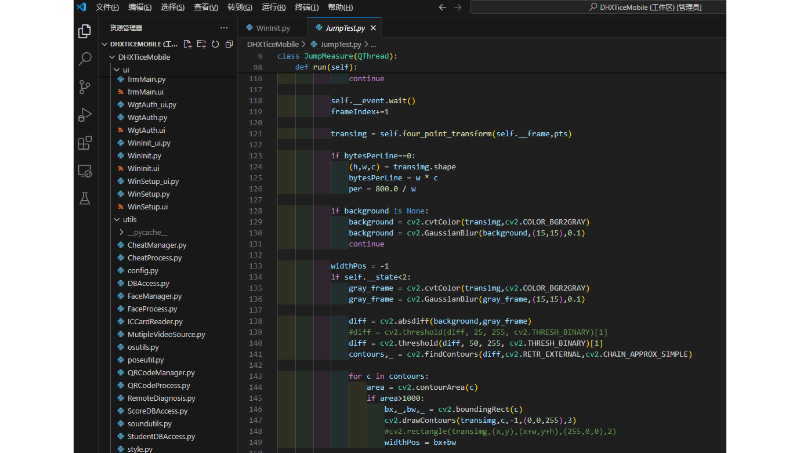Go back using the navigation arrow
The image size is (800, 453).
click(442, 7)
